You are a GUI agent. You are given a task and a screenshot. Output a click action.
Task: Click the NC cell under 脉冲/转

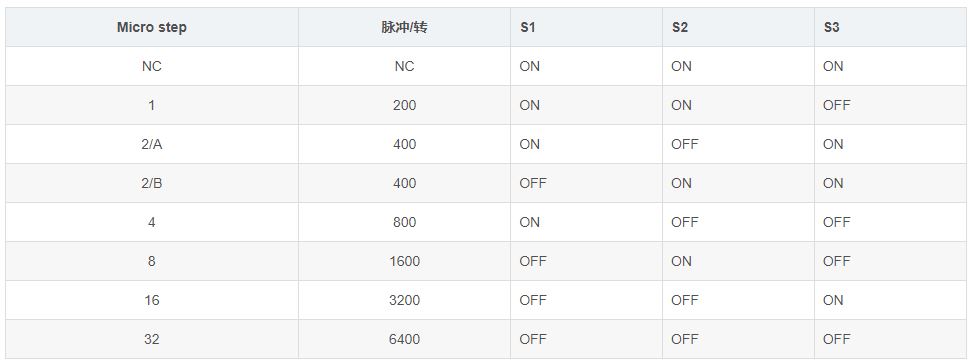(x=404, y=66)
